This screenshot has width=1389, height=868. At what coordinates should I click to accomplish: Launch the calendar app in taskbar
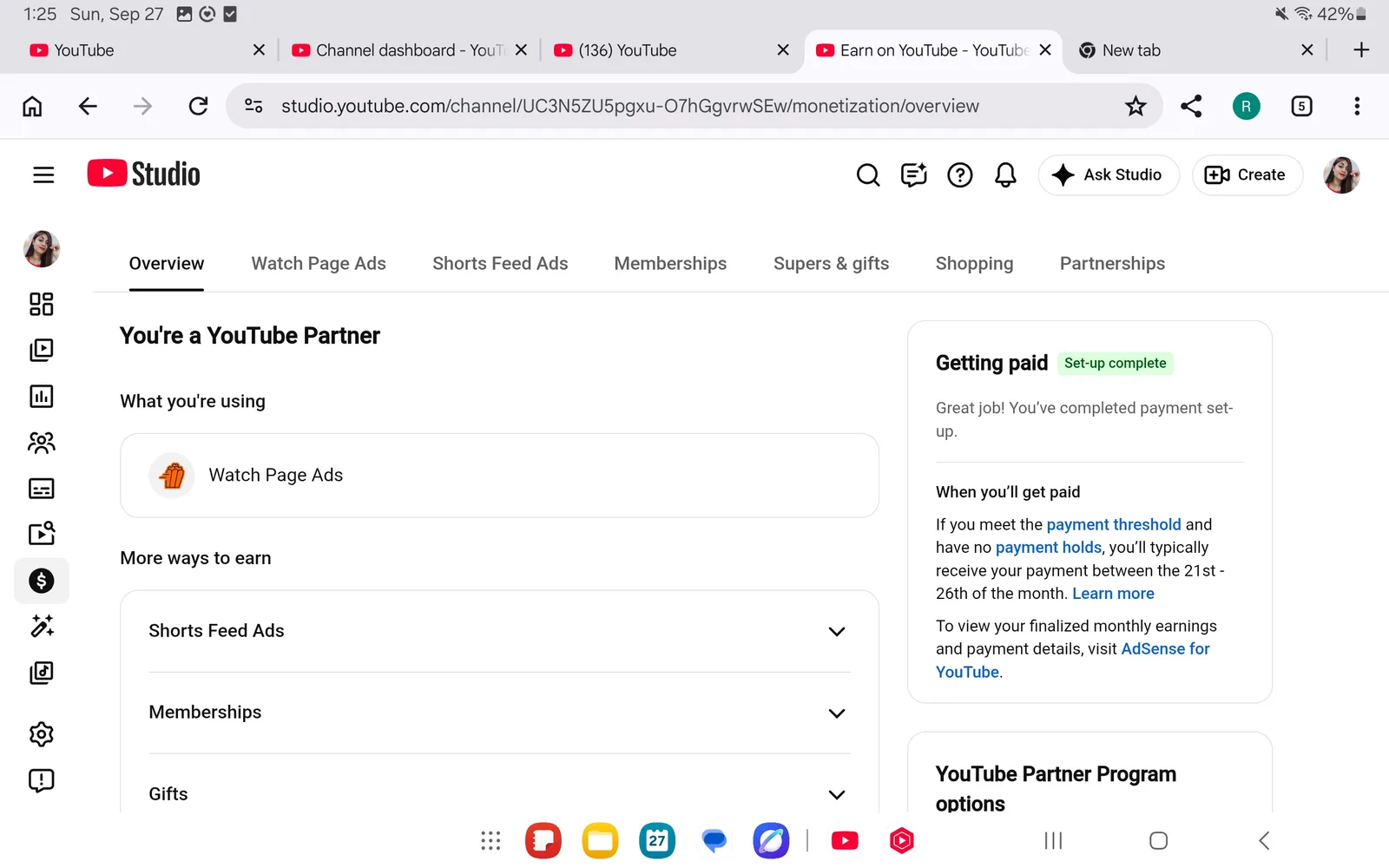(657, 840)
